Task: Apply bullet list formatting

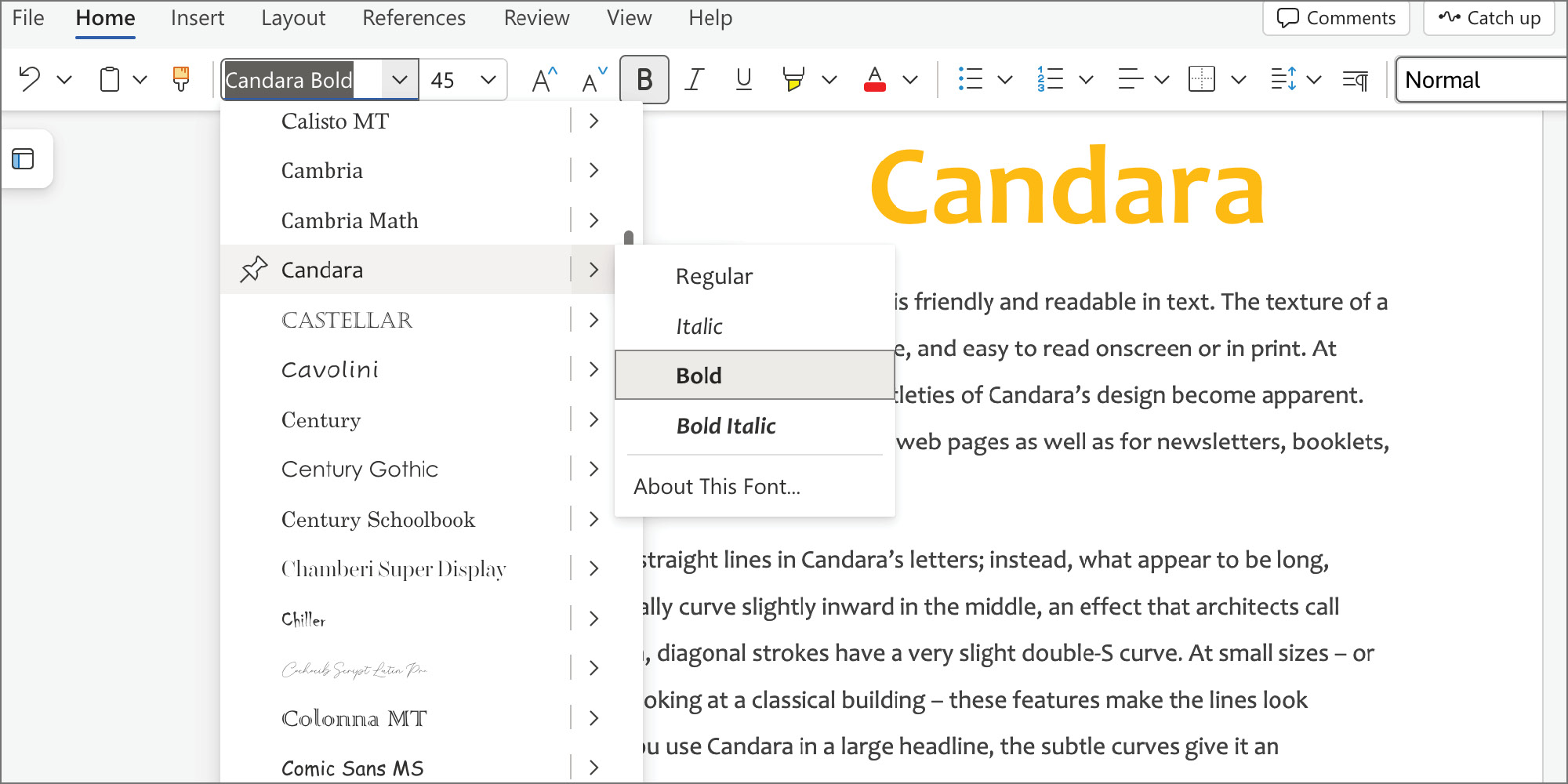Action: [x=970, y=78]
